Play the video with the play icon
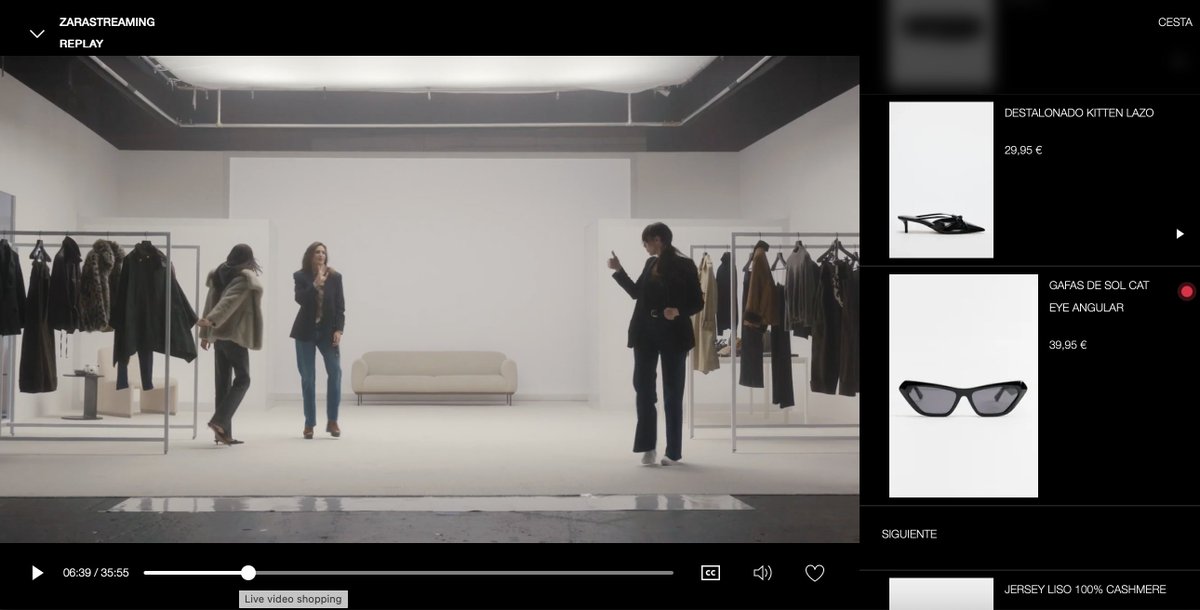This screenshot has height=610, width=1200. 37,572
